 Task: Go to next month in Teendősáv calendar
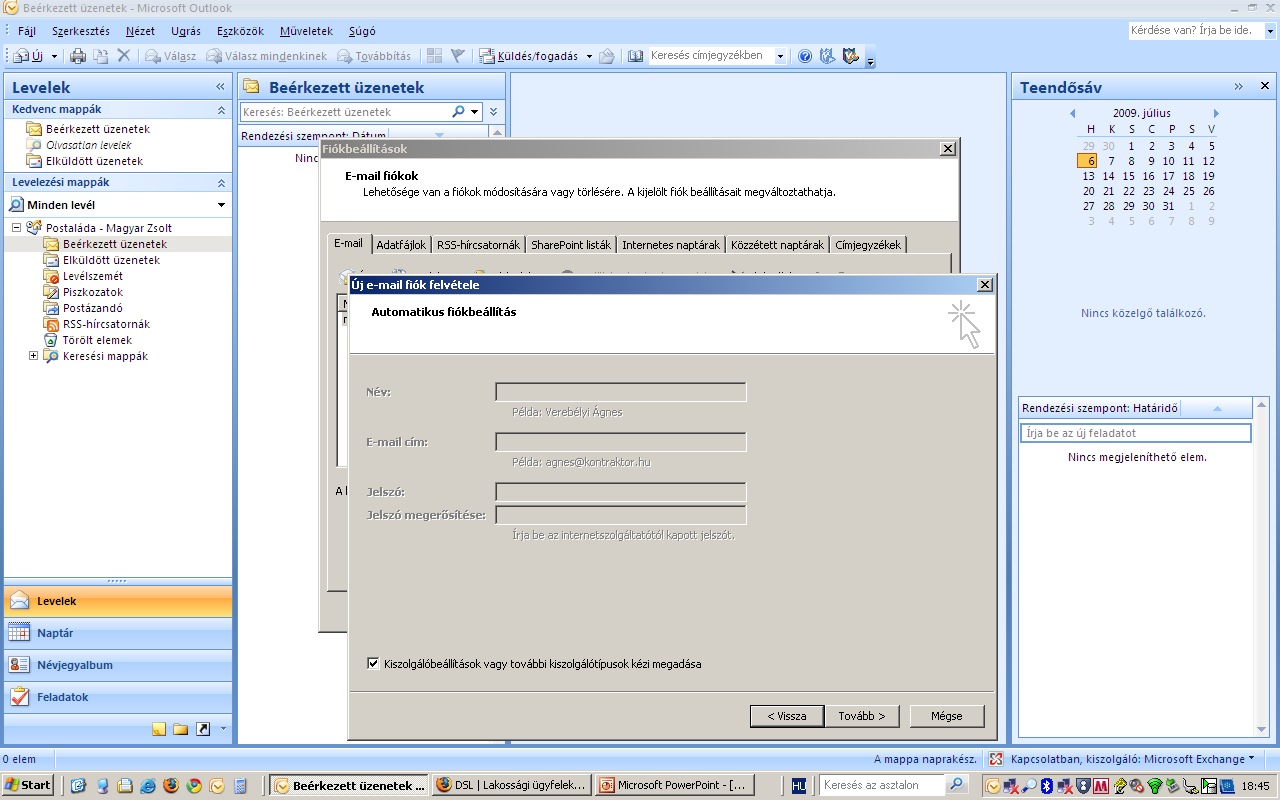(1216, 113)
